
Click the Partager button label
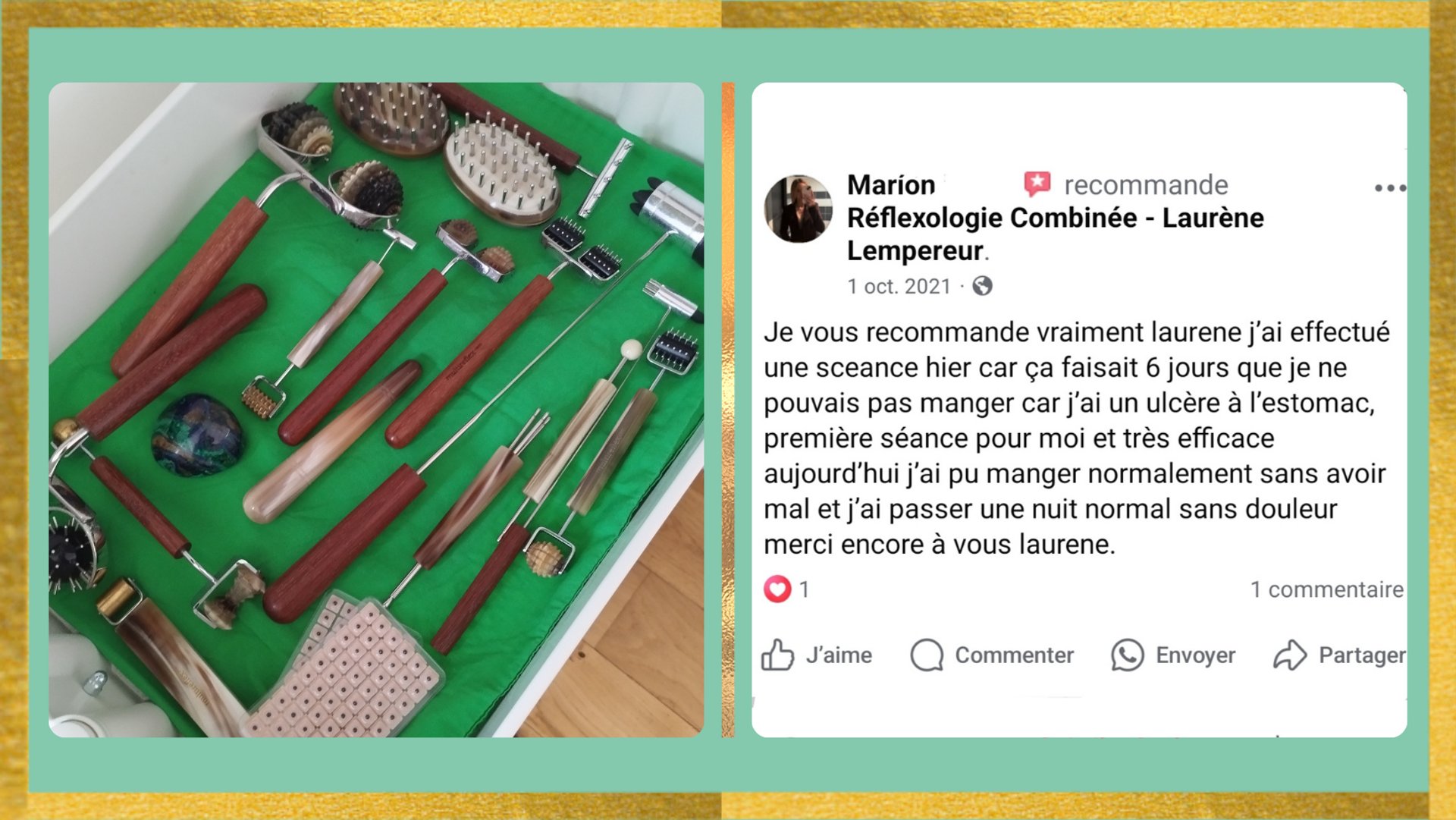(x=1362, y=655)
